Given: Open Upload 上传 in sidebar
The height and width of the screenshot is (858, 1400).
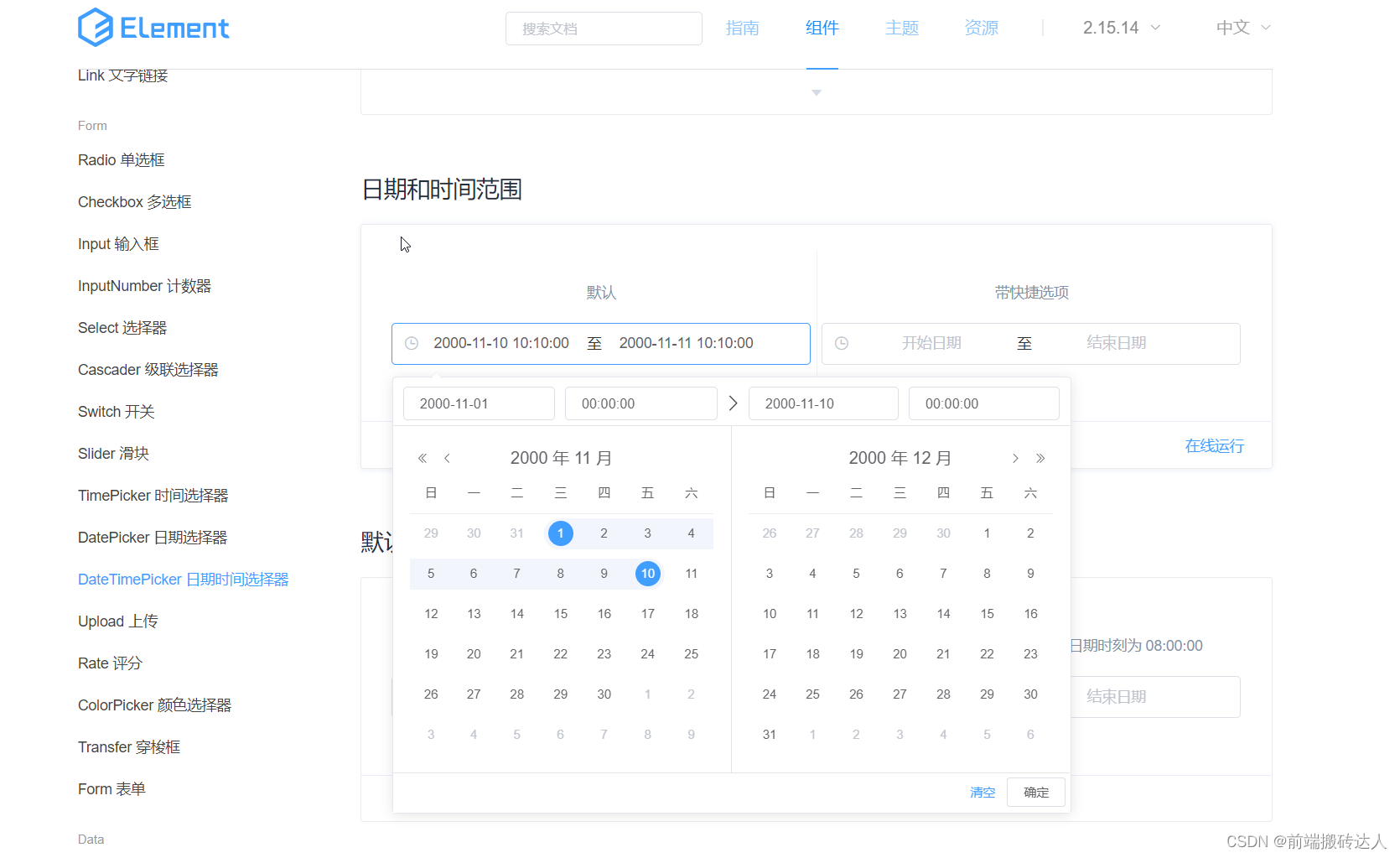Looking at the screenshot, I should (118, 621).
